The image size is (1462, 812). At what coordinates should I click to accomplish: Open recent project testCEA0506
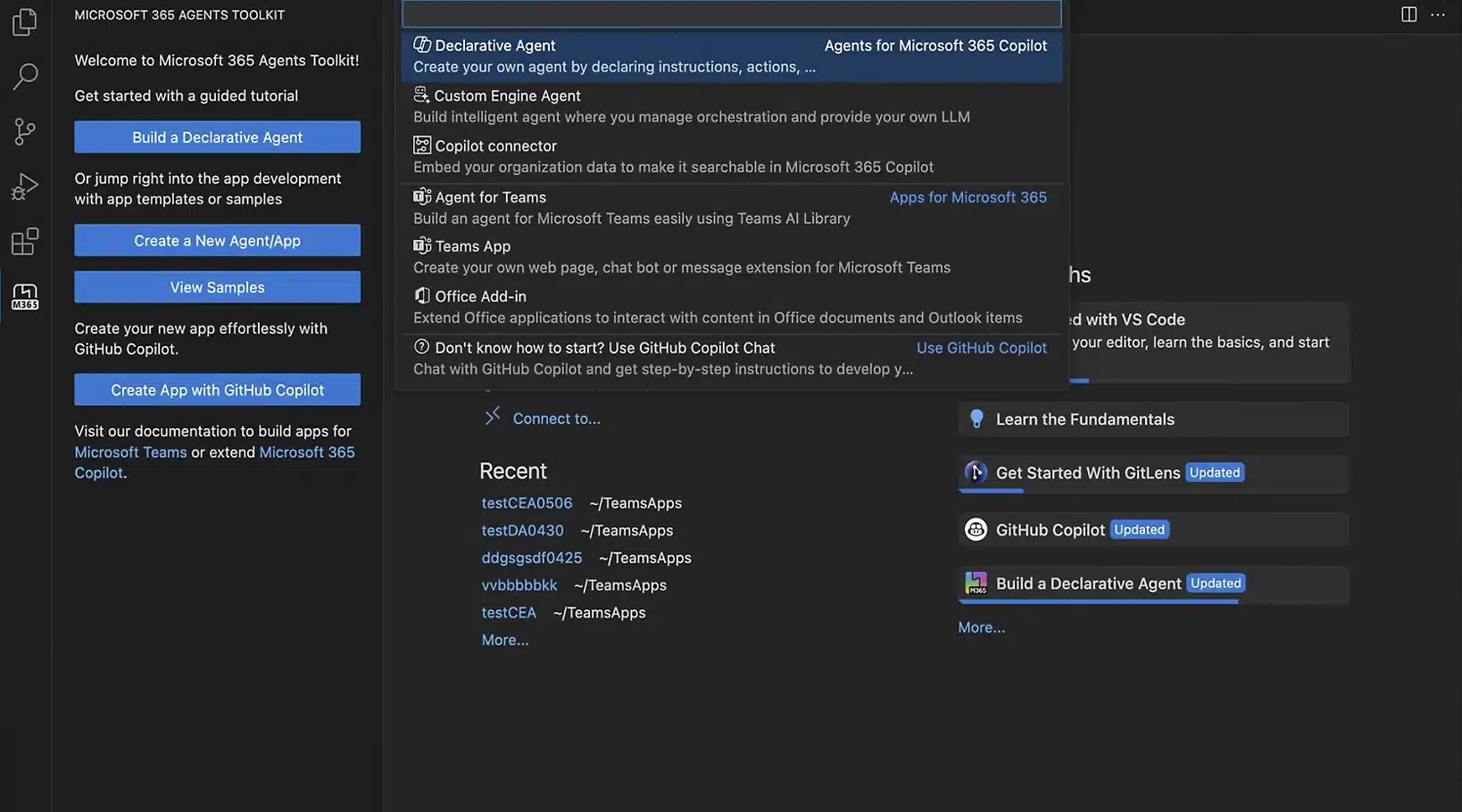(x=527, y=502)
